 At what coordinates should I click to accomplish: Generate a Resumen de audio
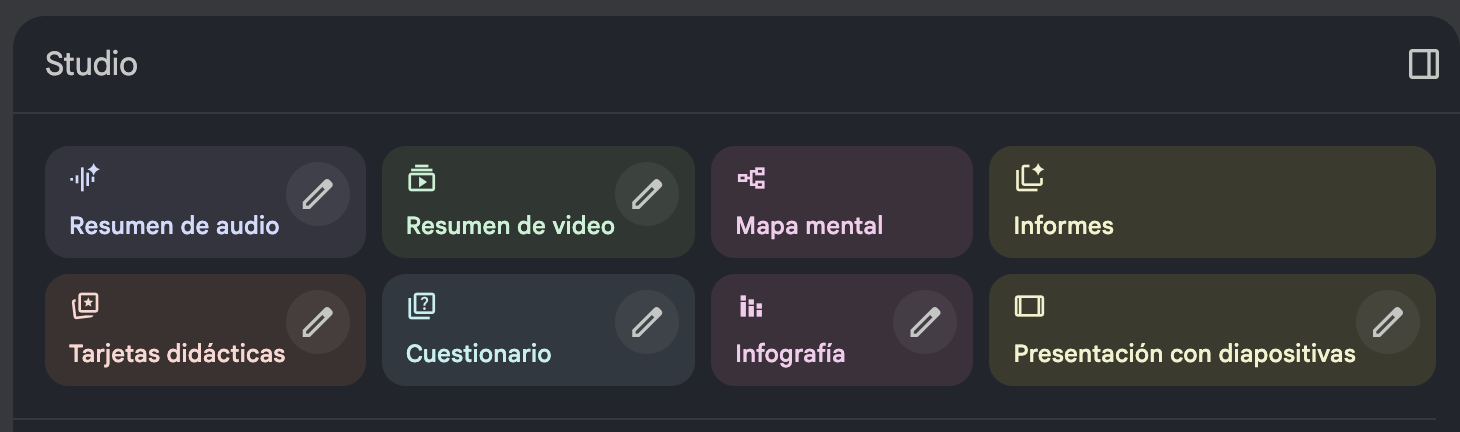coord(174,226)
